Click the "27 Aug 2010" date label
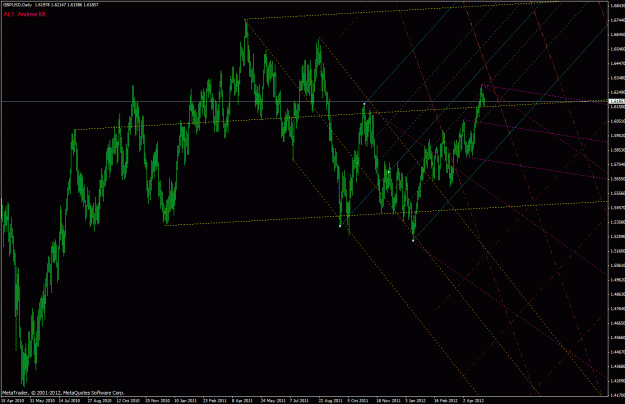Image resolution: width=625 pixels, height=404 pixels. (x=99, y=400)
